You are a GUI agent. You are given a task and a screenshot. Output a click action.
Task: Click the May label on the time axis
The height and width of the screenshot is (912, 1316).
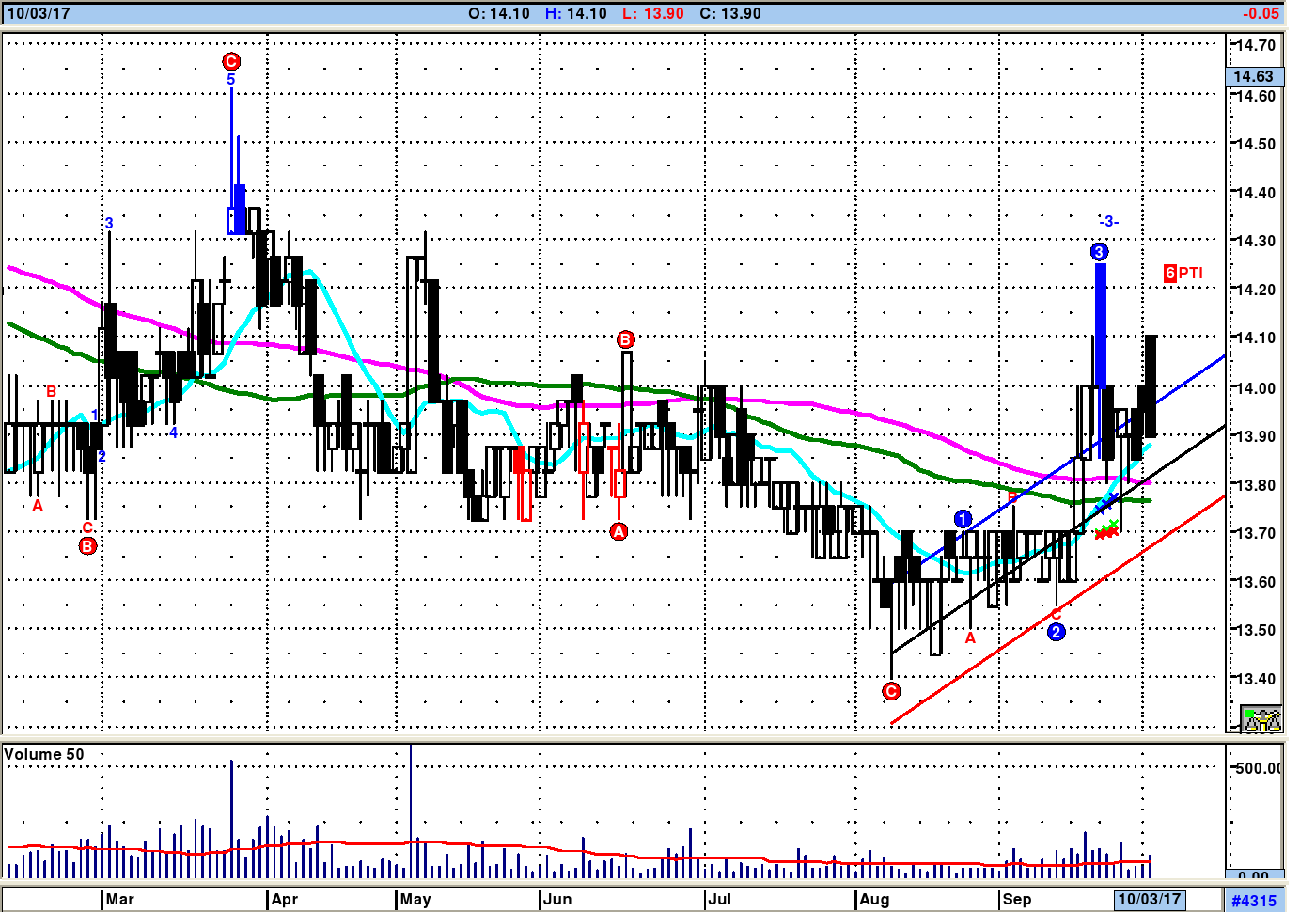[415, 899]
